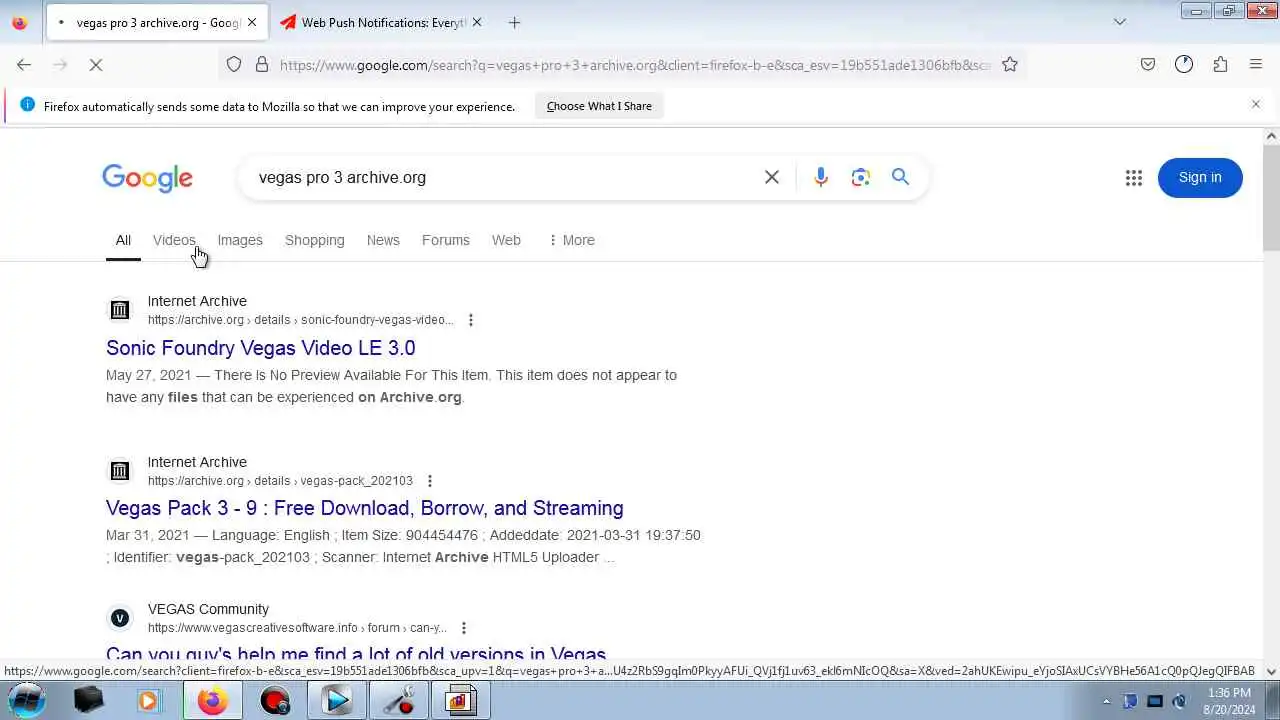Image resolution: width=1280 pixels, height=720 pixels.
Task: Search by image with the Lens icon
Action: (x=861, y=177)
